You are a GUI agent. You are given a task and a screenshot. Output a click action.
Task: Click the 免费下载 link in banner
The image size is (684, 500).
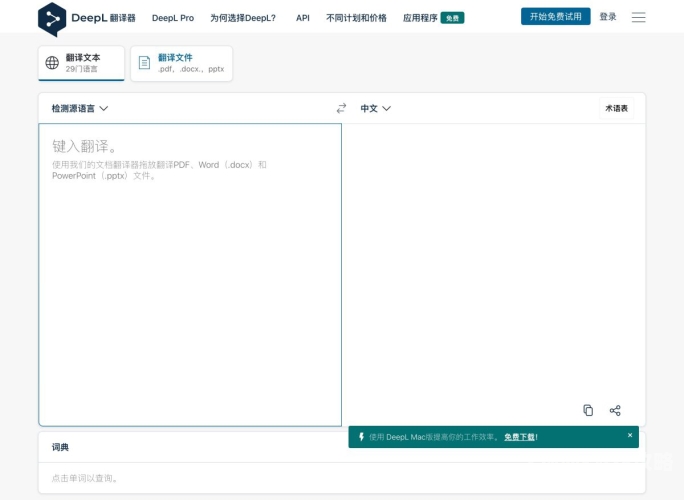(520, 437)
